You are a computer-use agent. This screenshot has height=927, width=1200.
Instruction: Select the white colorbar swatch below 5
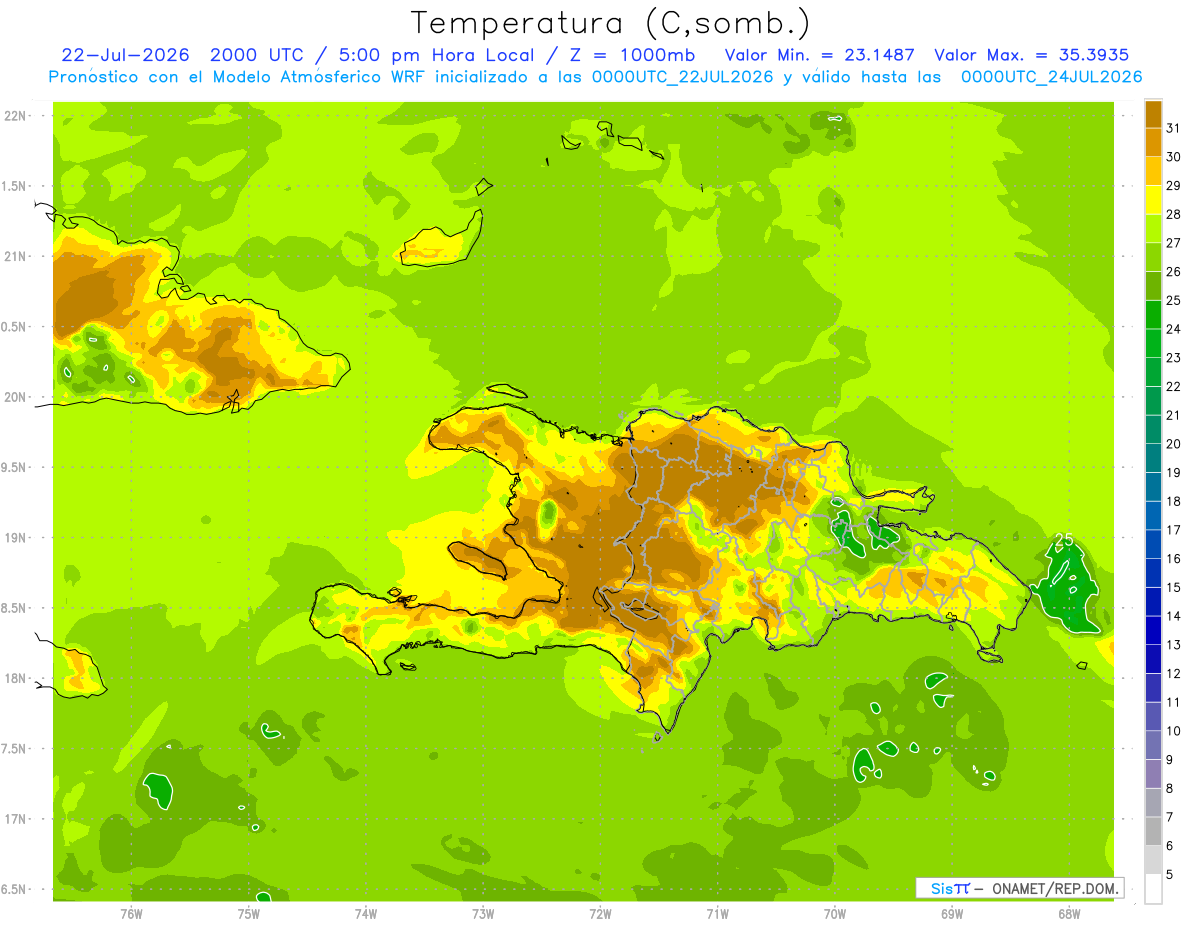[x=1153, y=889]
